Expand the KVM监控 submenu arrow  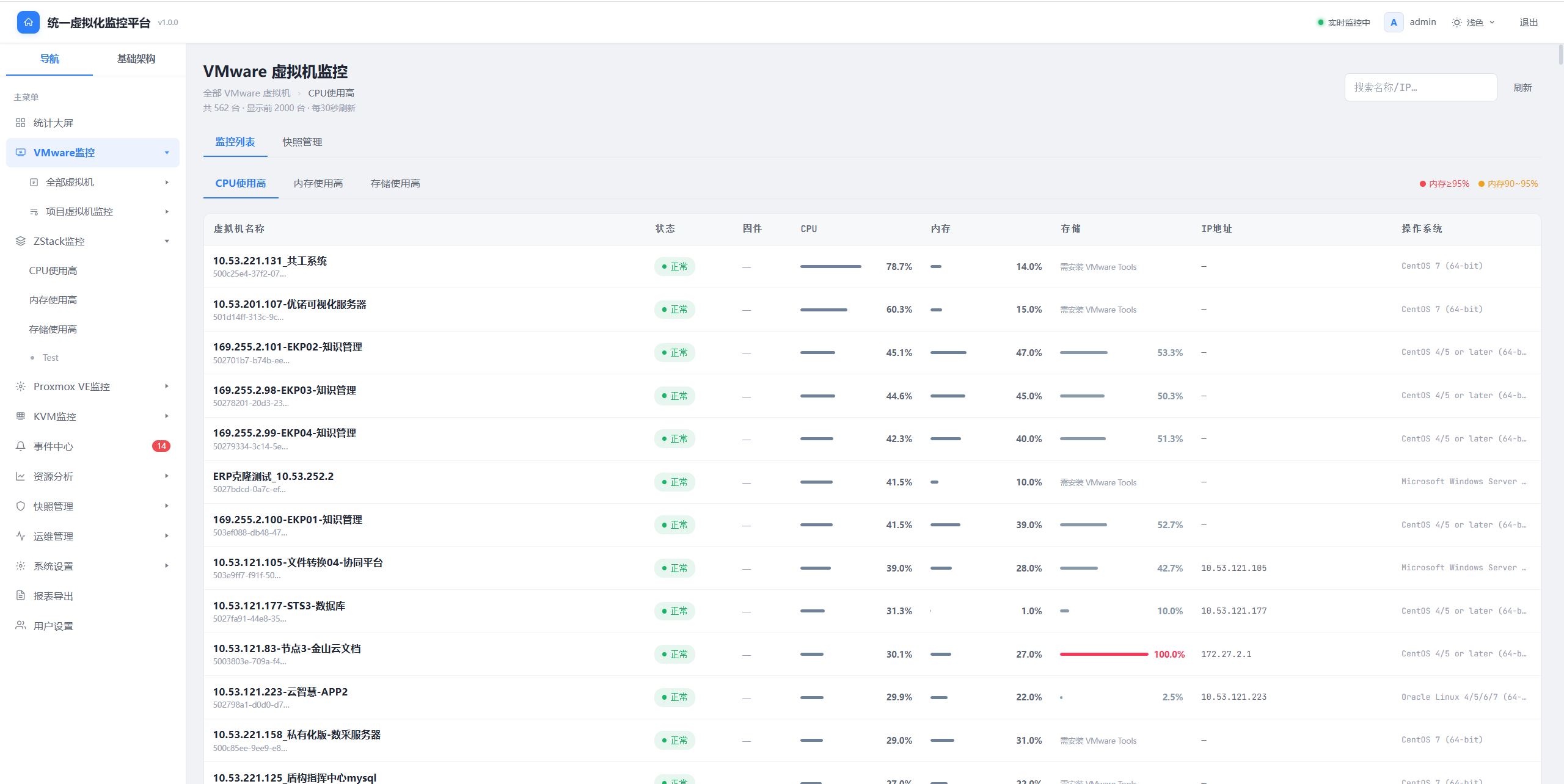pos(167,416)
